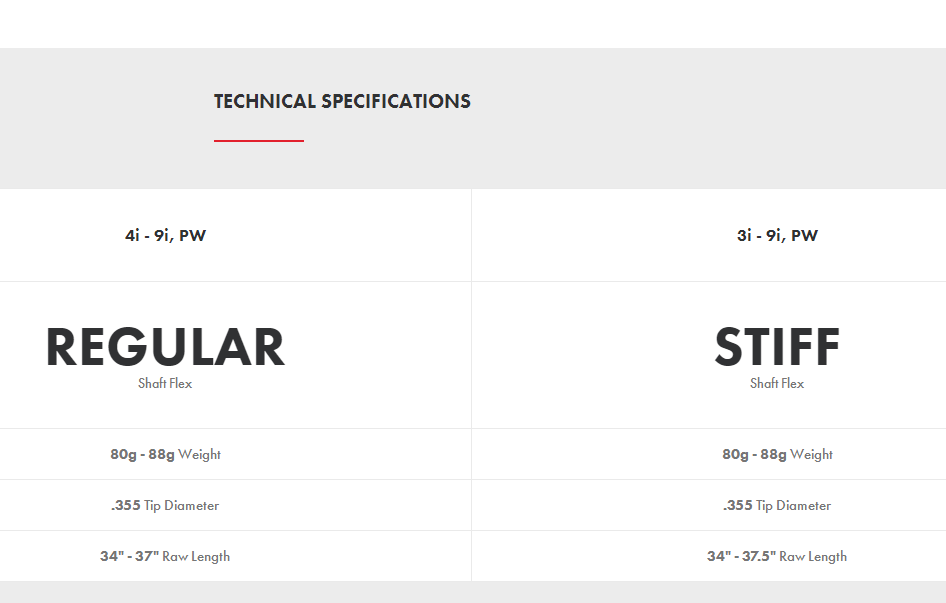The width and height of the screenshot is (946, 603).
Task: Click the red underline beneath the heading
Action: [258, 141]
